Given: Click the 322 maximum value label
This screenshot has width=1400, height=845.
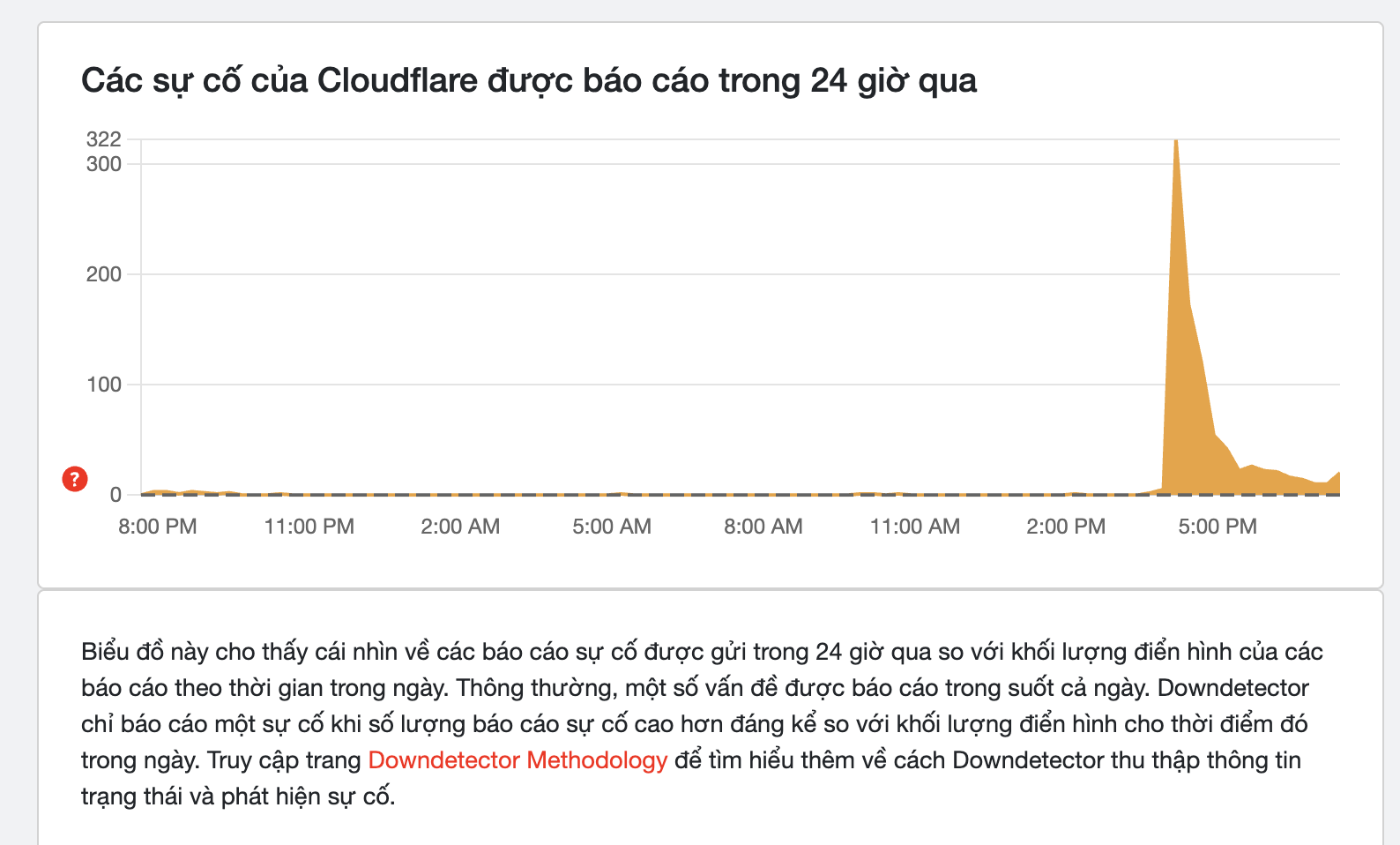Looking at the screenshot, I should [104, 139].
